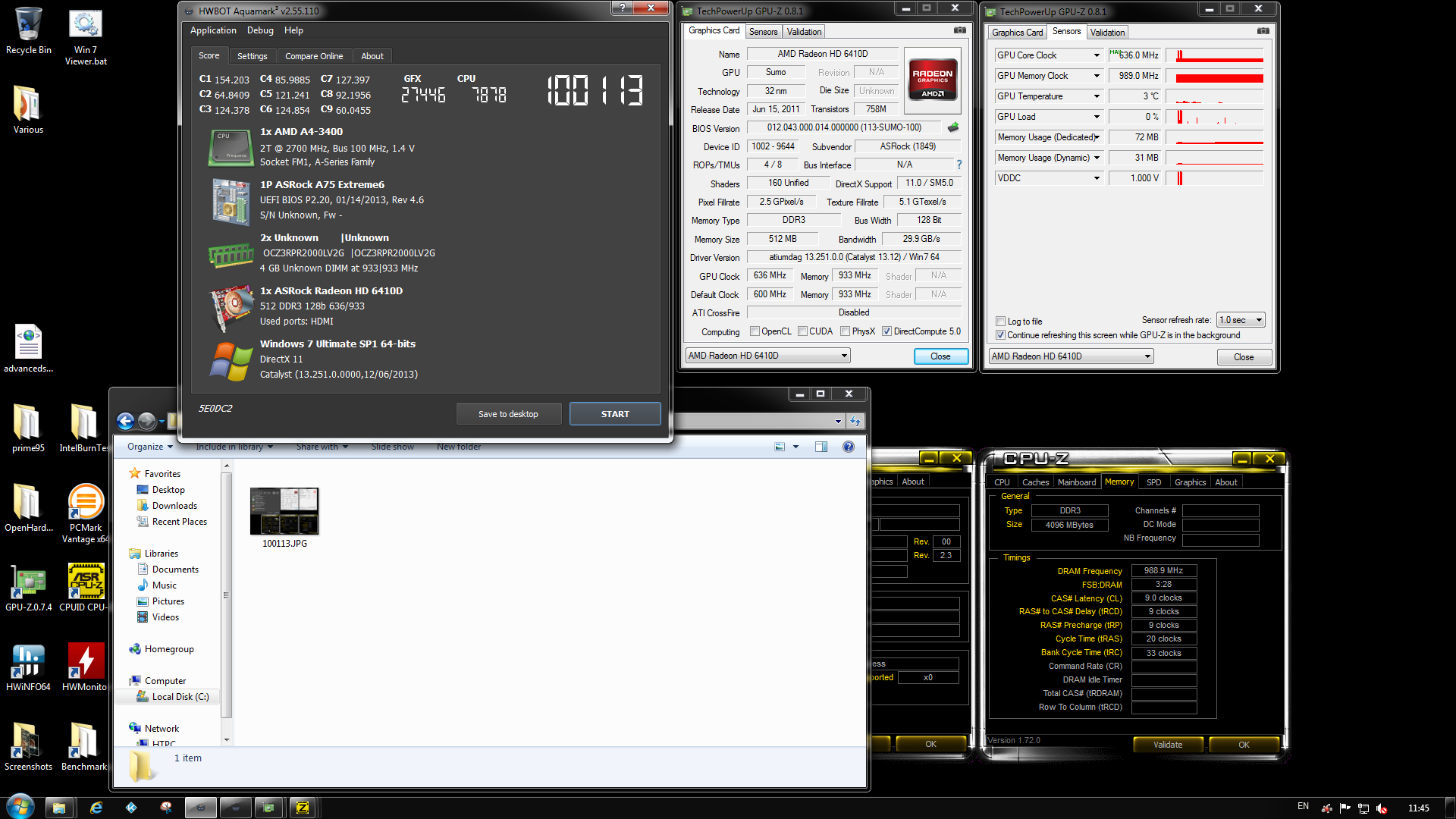Switch to CPU-Z SPD tab
The height and width of the screenshot is (819, 1456).
[1153, 482]
